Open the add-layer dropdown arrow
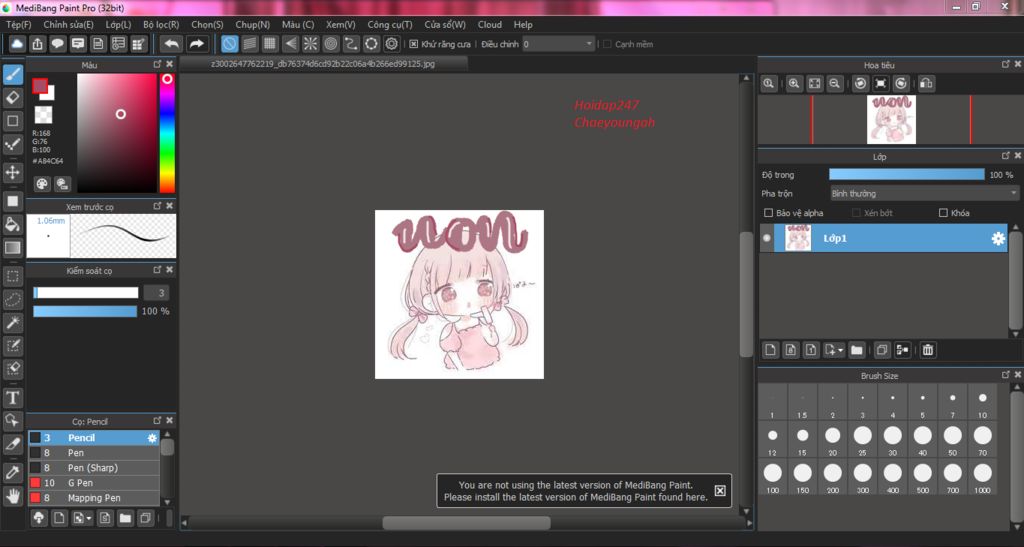1024x547 pixels. click(840, 350)
